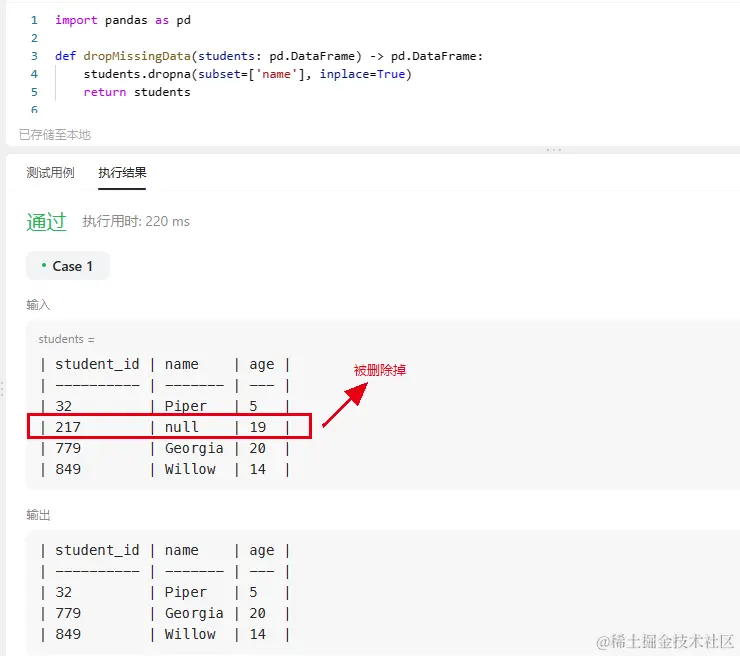Select the 执行结果 tab
The width and height of the screenshot is (740, 656).
pos(122,173)
